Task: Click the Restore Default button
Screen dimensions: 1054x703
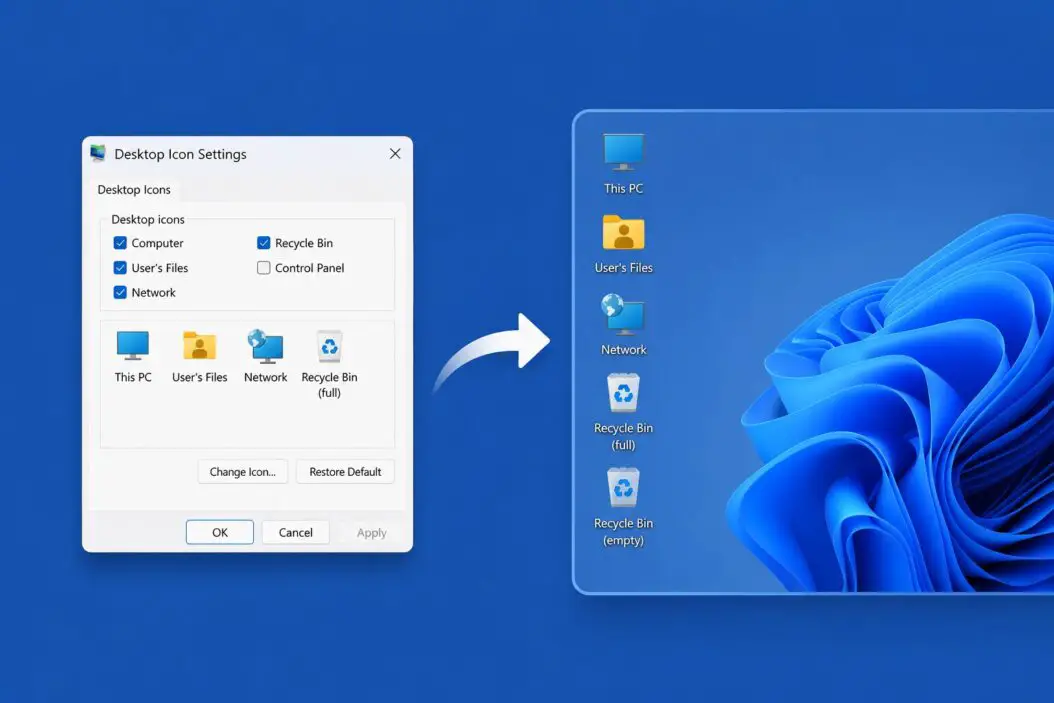Action: click(x=346, y=472)
